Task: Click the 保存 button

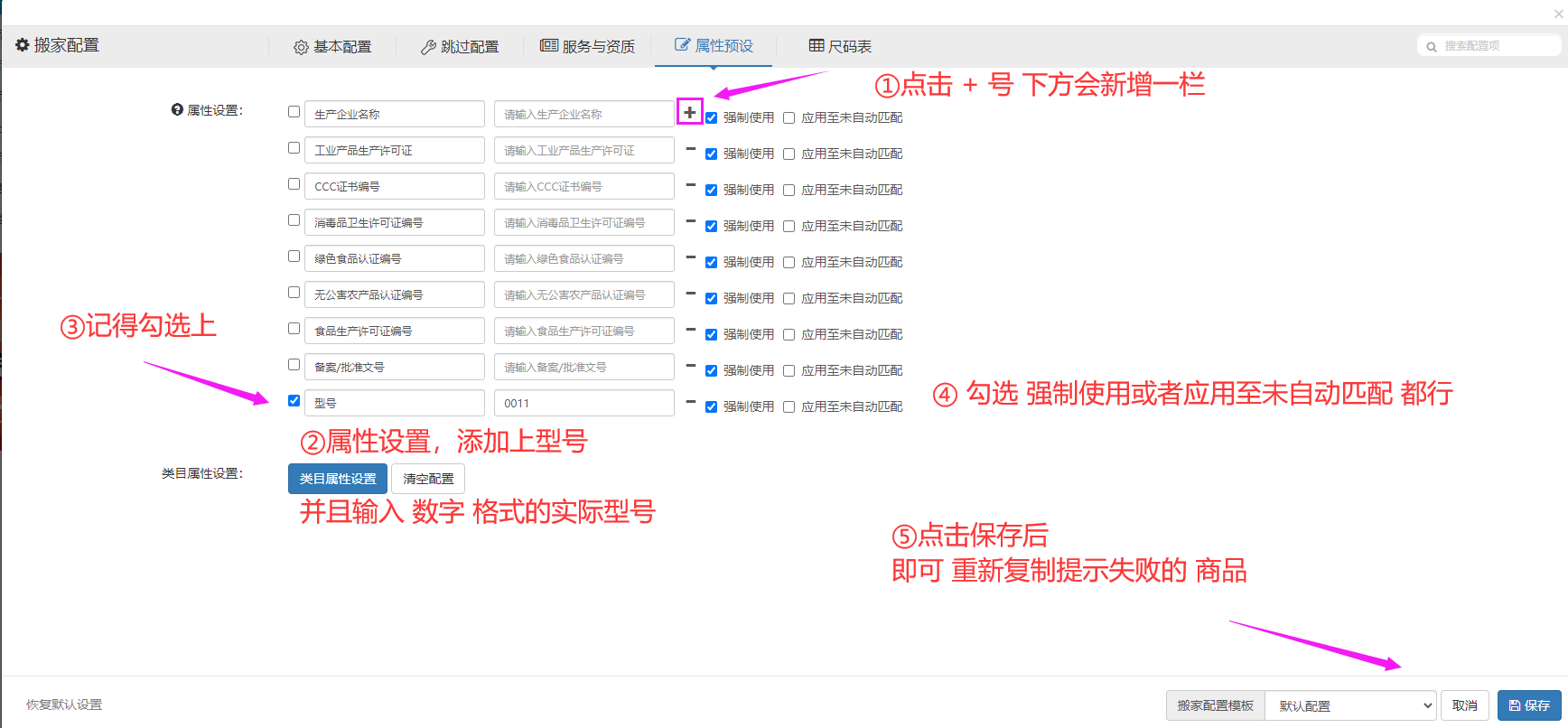Action: (x=1529, y=705)
